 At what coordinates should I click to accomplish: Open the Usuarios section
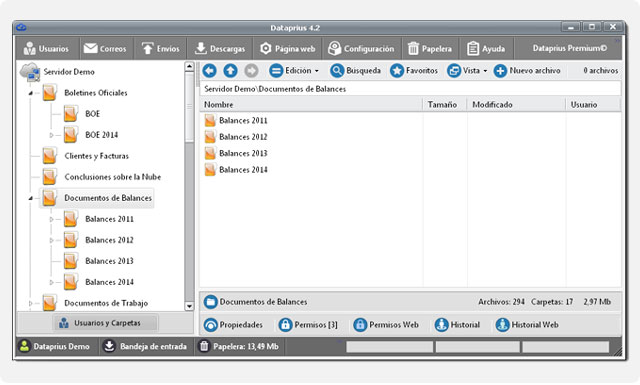pos(46,49)
